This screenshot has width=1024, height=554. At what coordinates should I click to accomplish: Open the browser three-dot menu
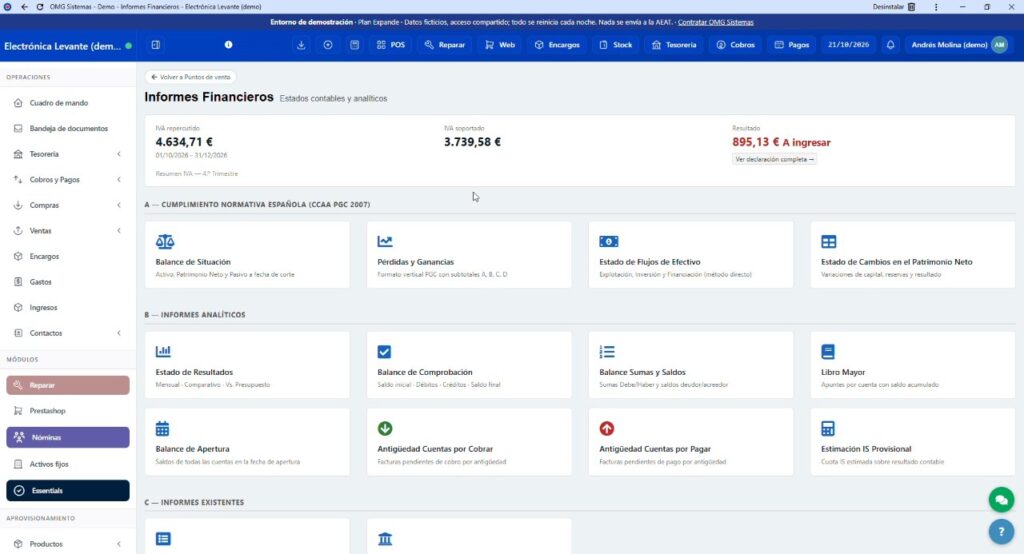(936, 7)
